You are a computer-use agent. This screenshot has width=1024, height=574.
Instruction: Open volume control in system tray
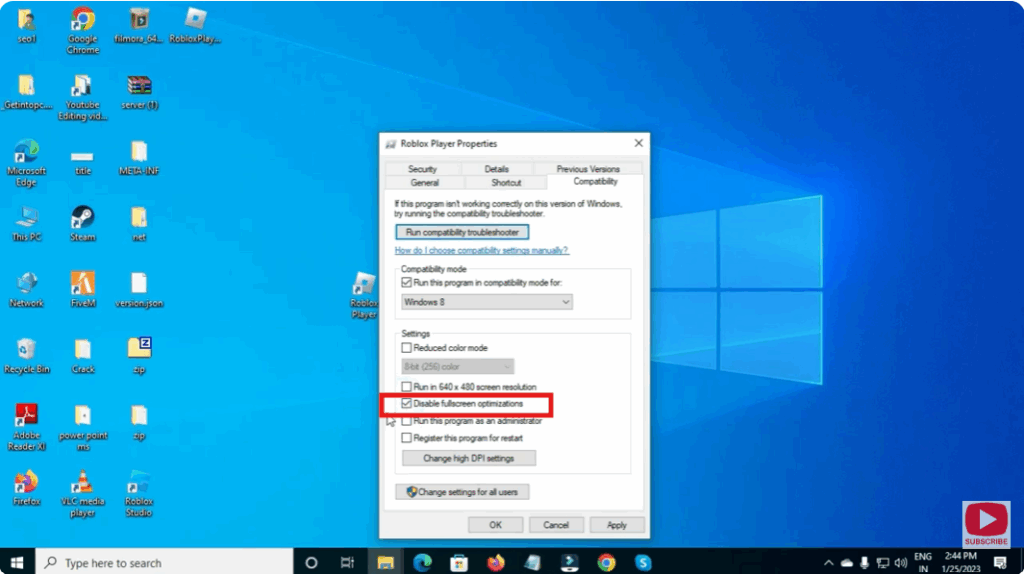point(901,563)
